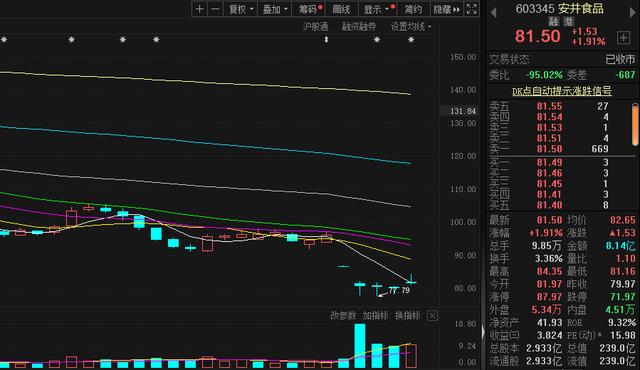The height and width of the screenshot is (370, 640).
Task: Click the fourth star event marker
Action: tap(156, 40)
